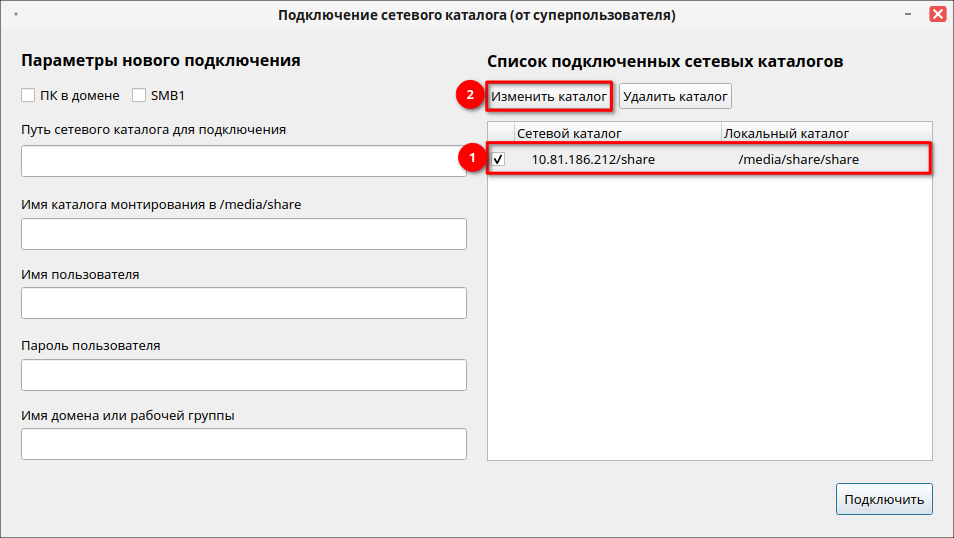Close the window with the red X
Image resolution: width=954 pixels, height=538 pixels.
937,15
